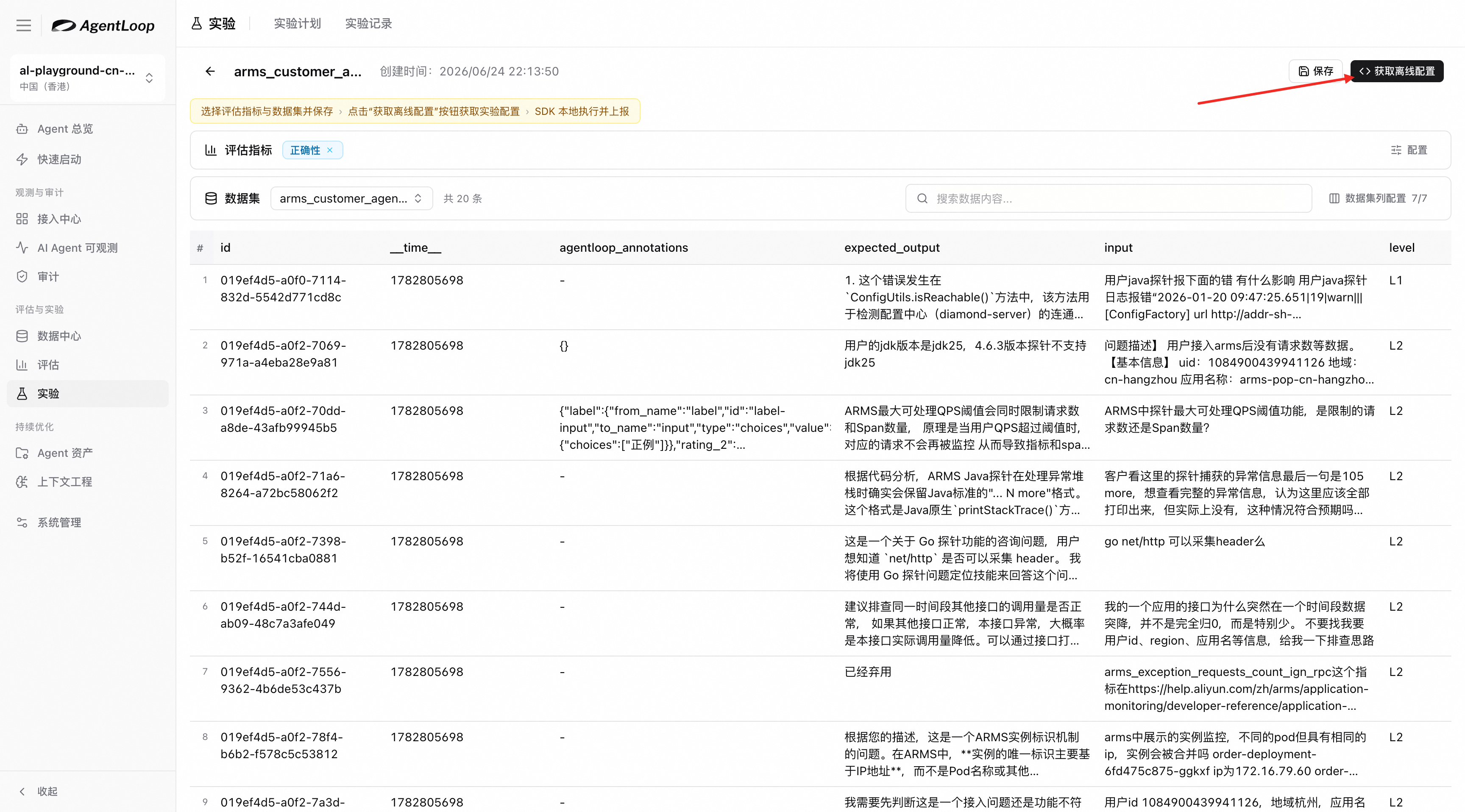Switch to the 实验计划 tab
This screenshot has height=812, width=1465.
pyautogui.click(x=298, y=23)
